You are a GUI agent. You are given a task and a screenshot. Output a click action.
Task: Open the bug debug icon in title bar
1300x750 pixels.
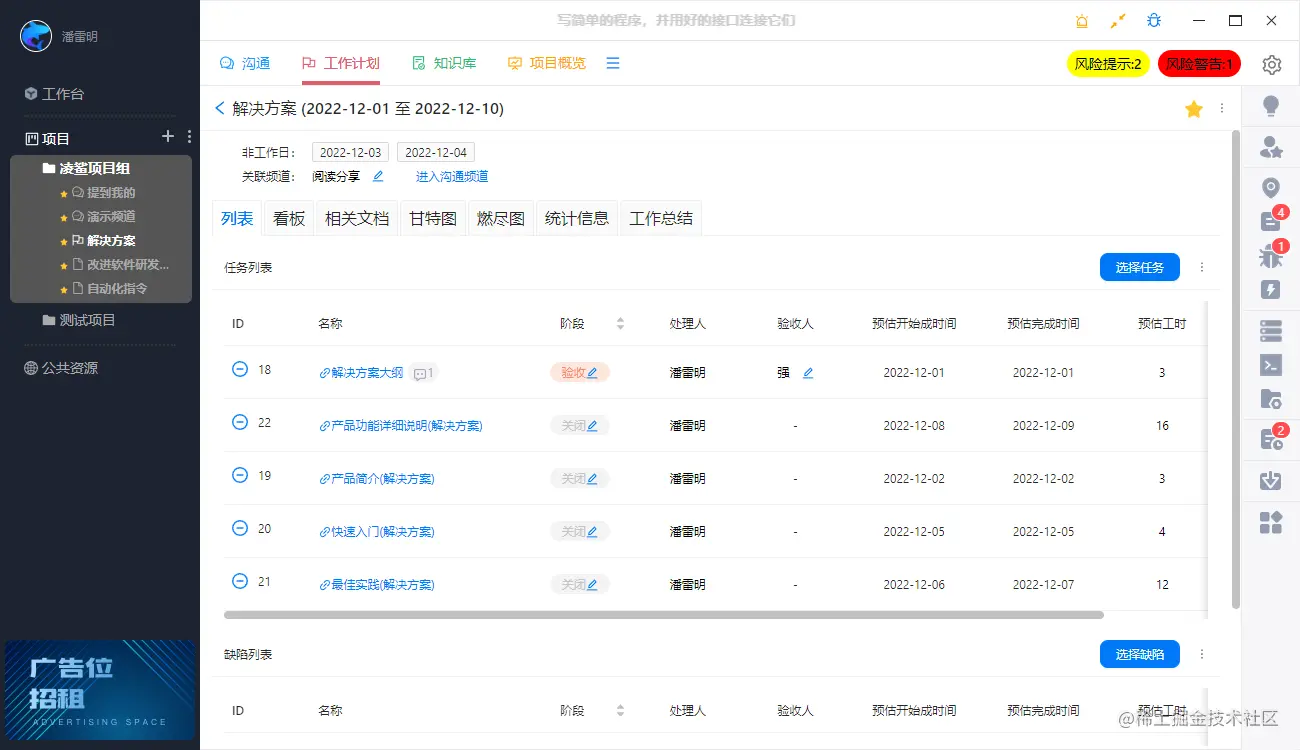1154,21
